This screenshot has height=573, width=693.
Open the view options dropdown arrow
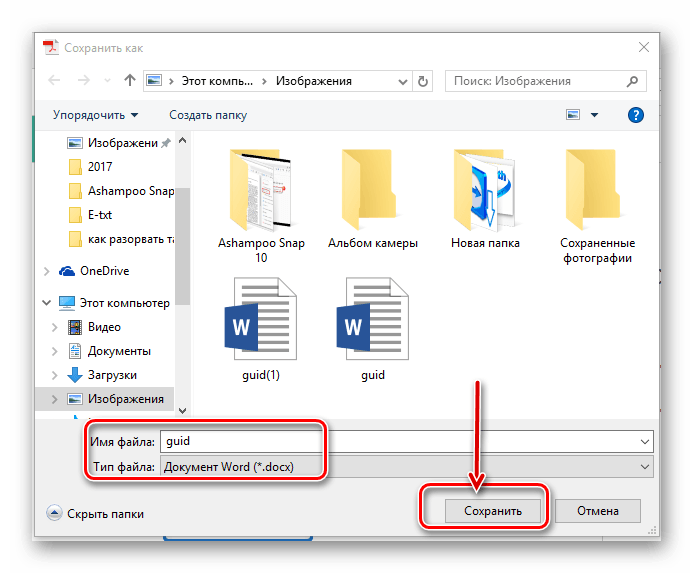pos(594,115)
